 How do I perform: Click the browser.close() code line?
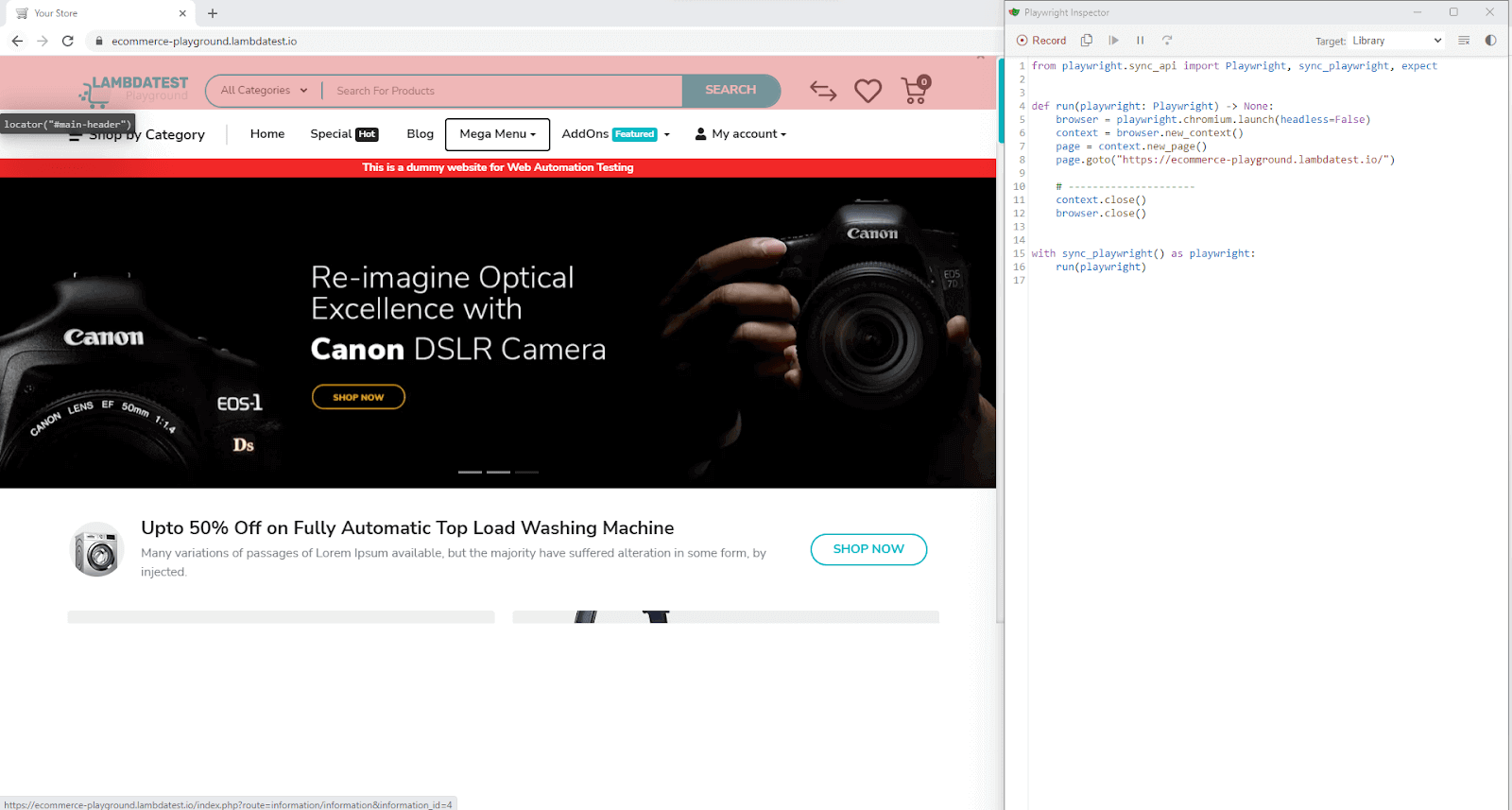click(x=1101, y=214)
